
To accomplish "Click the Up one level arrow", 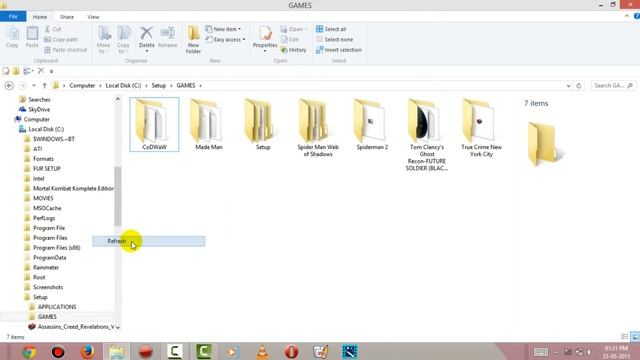I will coord(44,85).
